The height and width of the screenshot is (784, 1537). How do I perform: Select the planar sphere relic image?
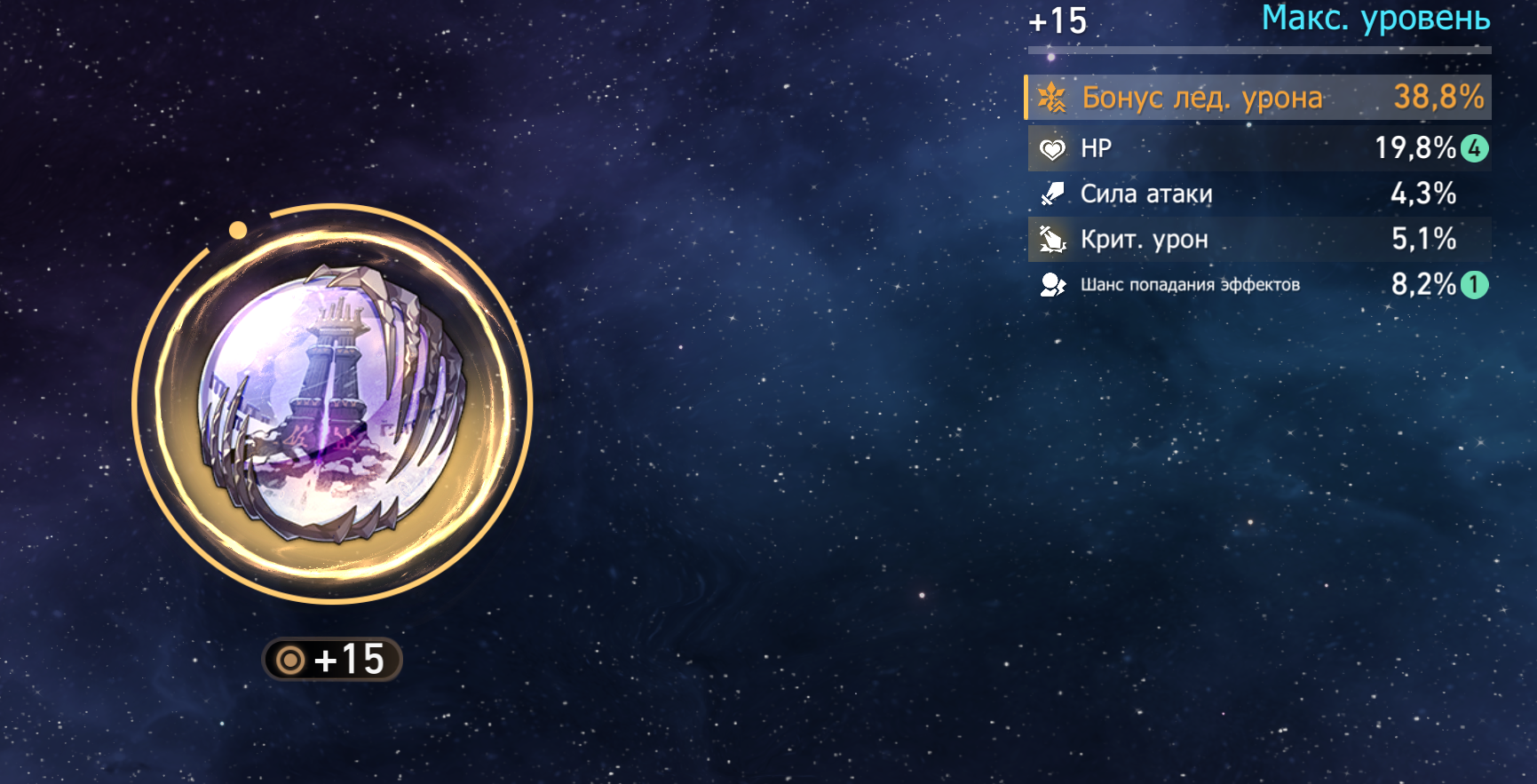point(332,404)
